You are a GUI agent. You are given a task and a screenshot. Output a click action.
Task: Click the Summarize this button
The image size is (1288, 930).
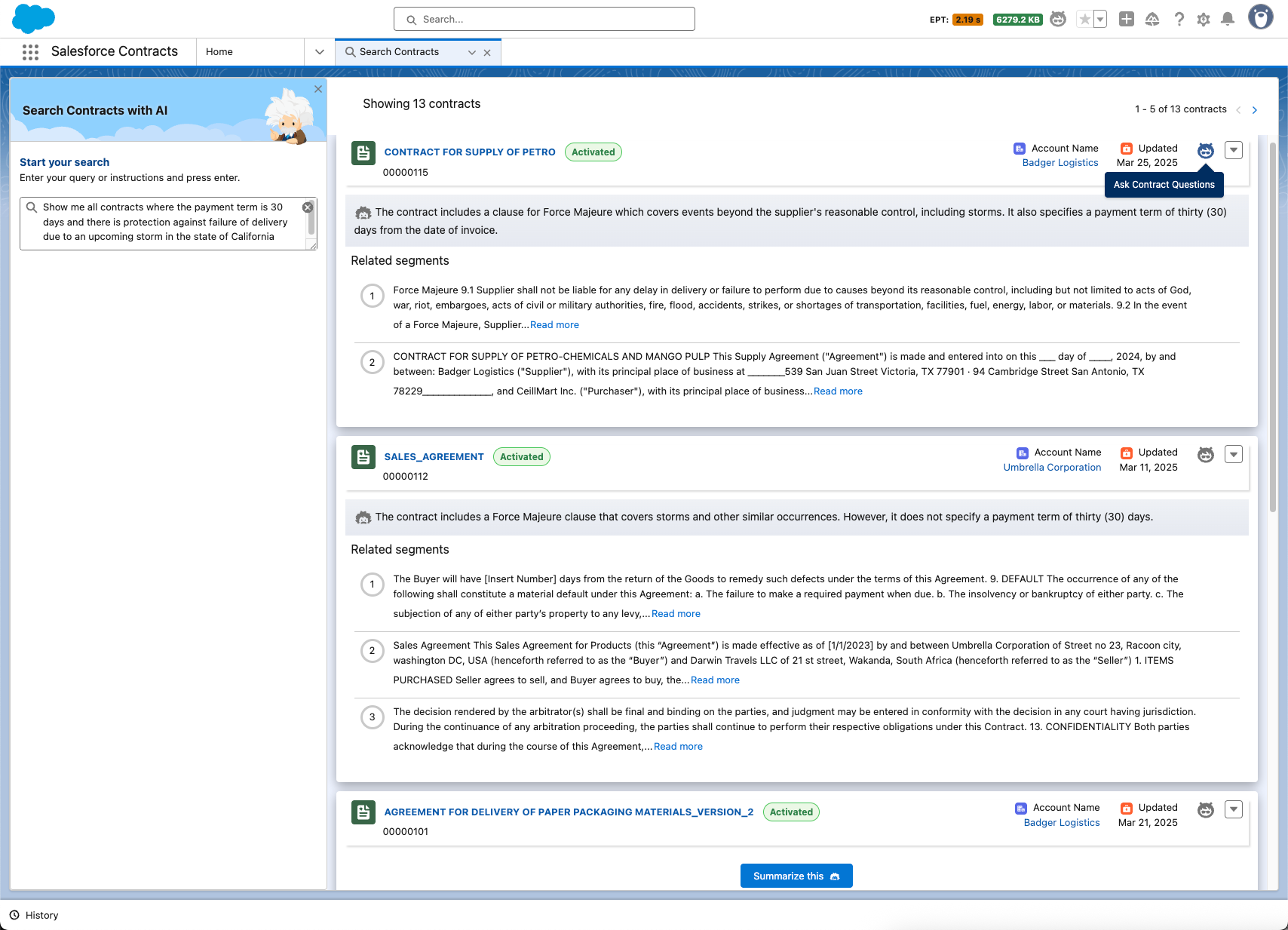coord(796,876)
